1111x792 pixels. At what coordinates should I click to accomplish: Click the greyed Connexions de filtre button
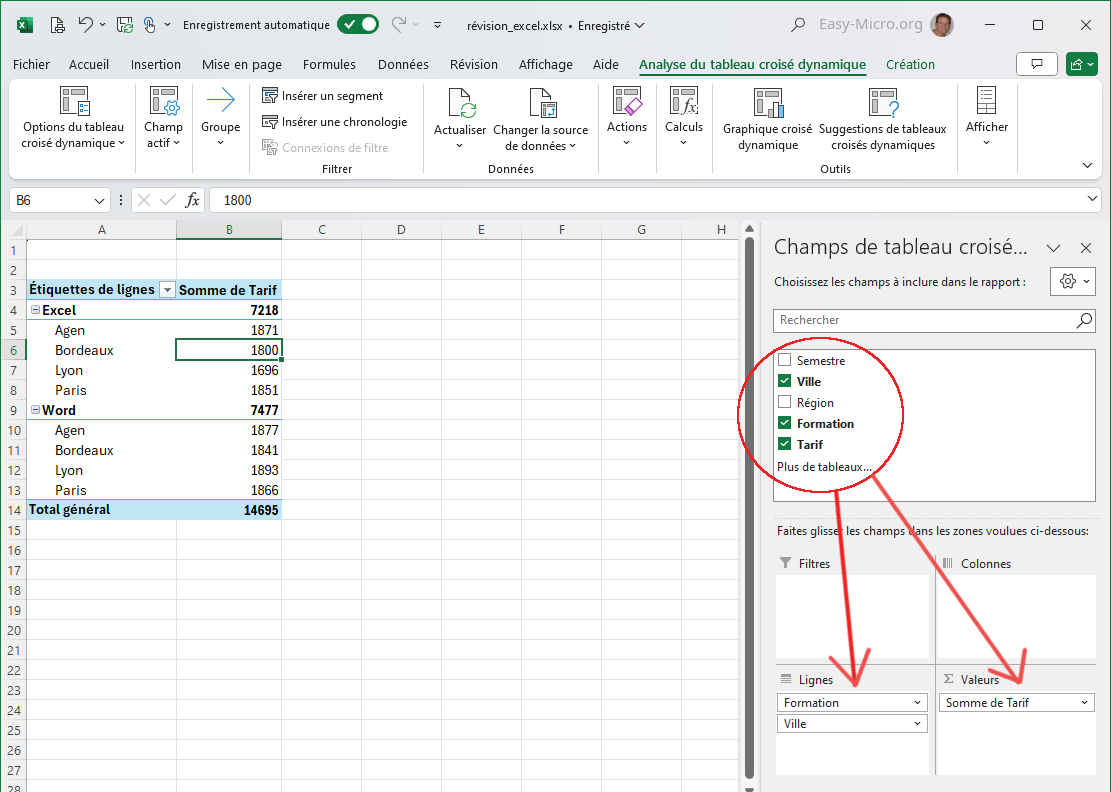[325, 147]
